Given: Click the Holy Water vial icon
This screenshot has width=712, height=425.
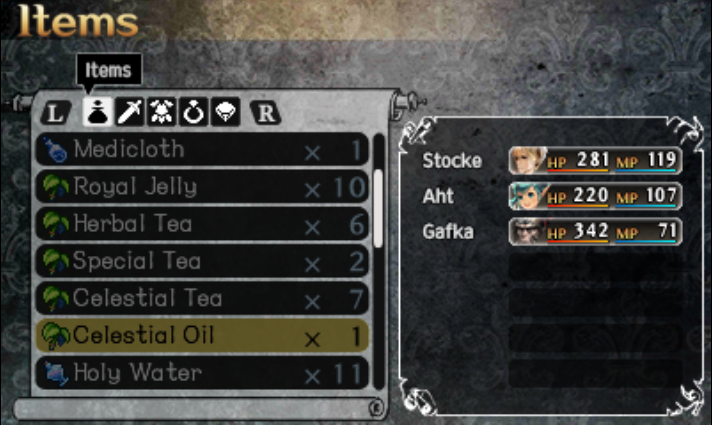Looking at the screenshot, I should point(55,373).
